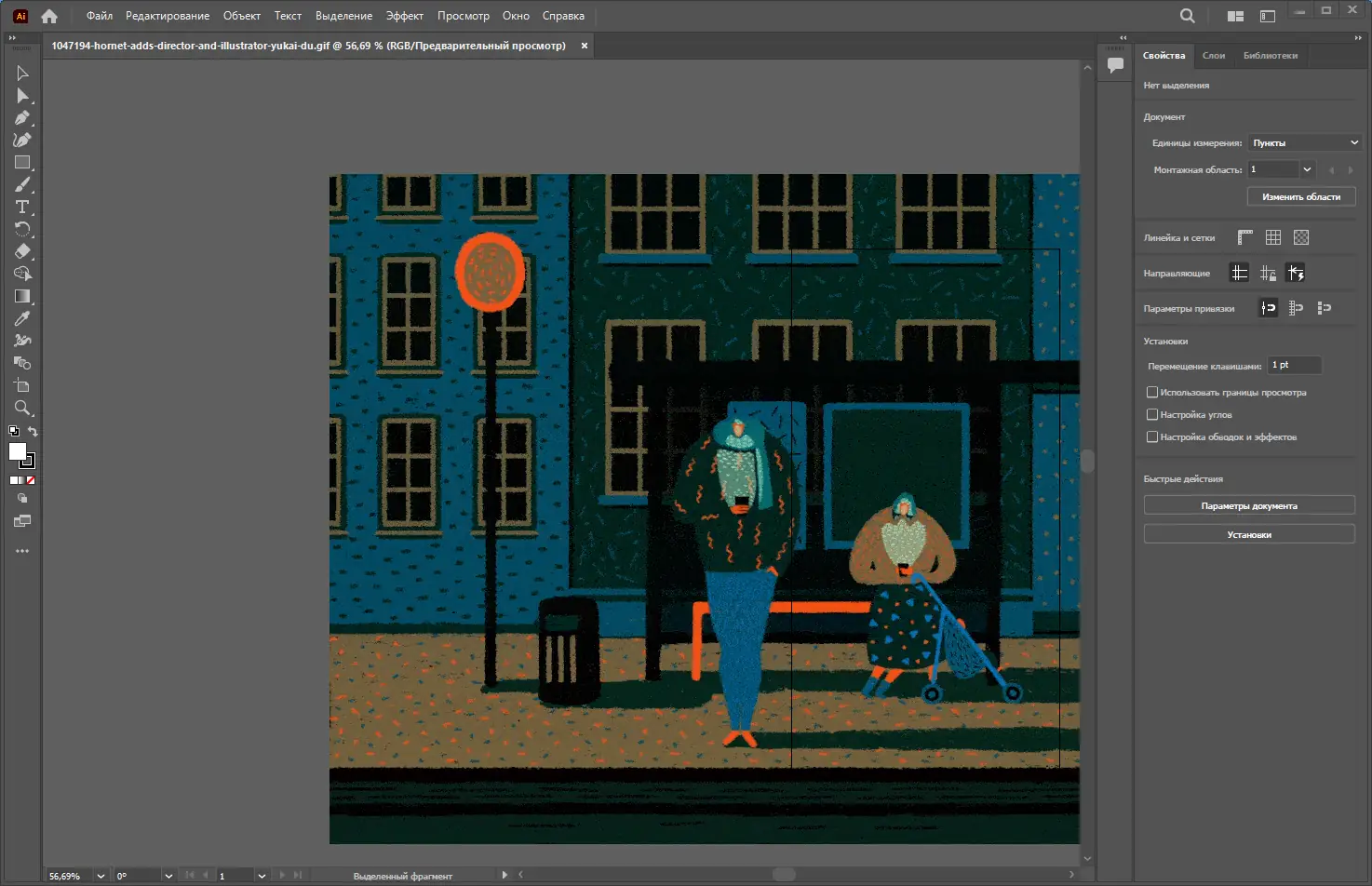This screenshot has width=1372, height=886.
Task: Click the search icon in title bar
Action: click(x=1187, y=16)
